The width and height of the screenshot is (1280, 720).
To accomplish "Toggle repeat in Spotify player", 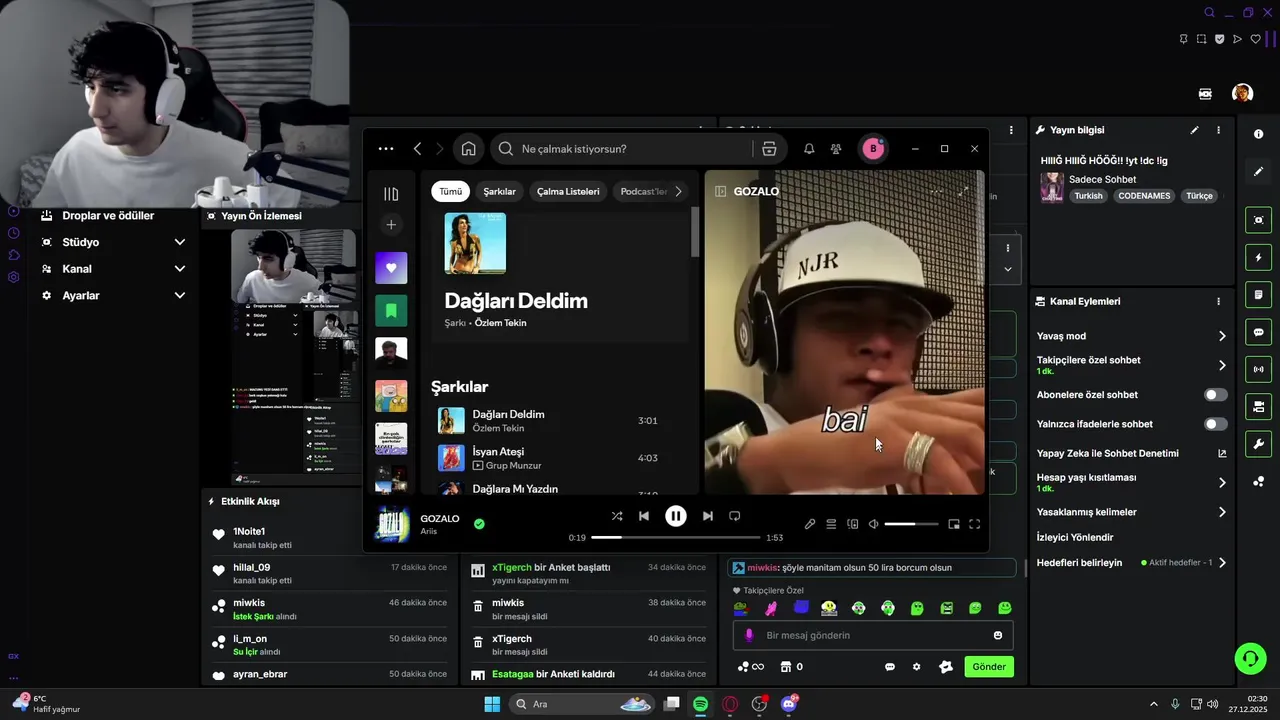I will coord(735,516).
